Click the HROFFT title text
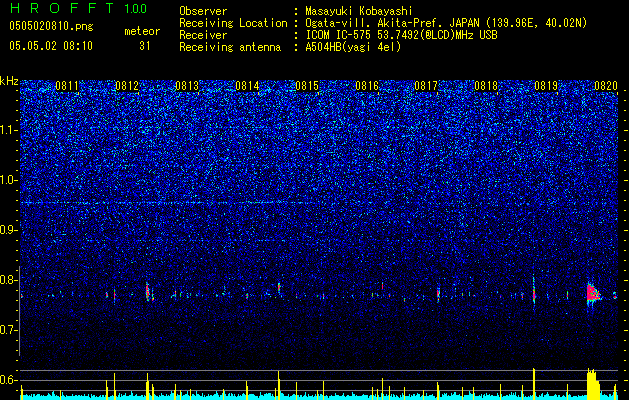This screenshot has width=629, height=400. 63,8
